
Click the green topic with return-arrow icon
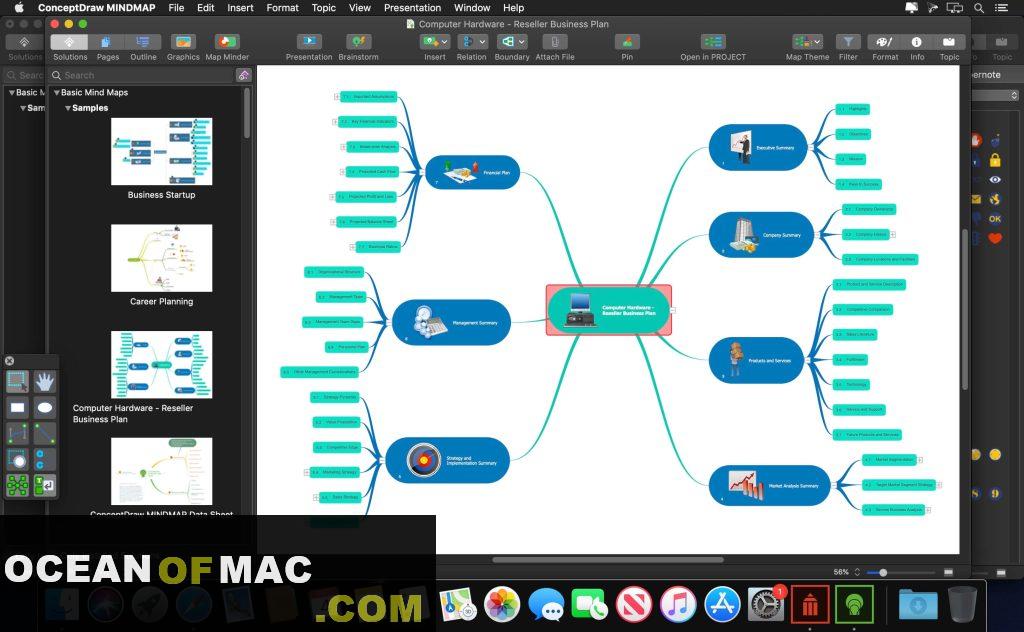tap(44, 485)
